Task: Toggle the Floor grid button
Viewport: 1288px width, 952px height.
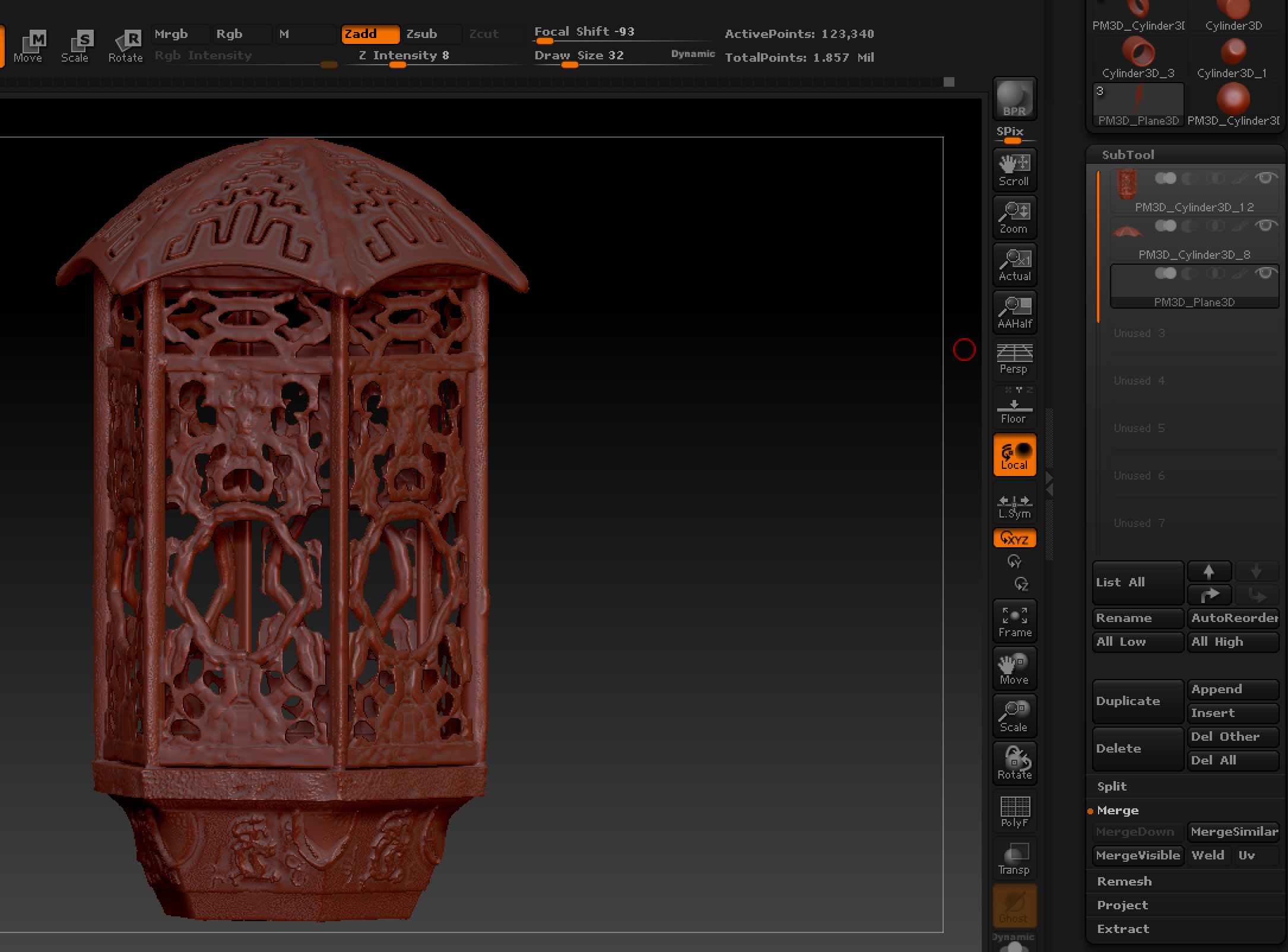Action: point(1014,407)
